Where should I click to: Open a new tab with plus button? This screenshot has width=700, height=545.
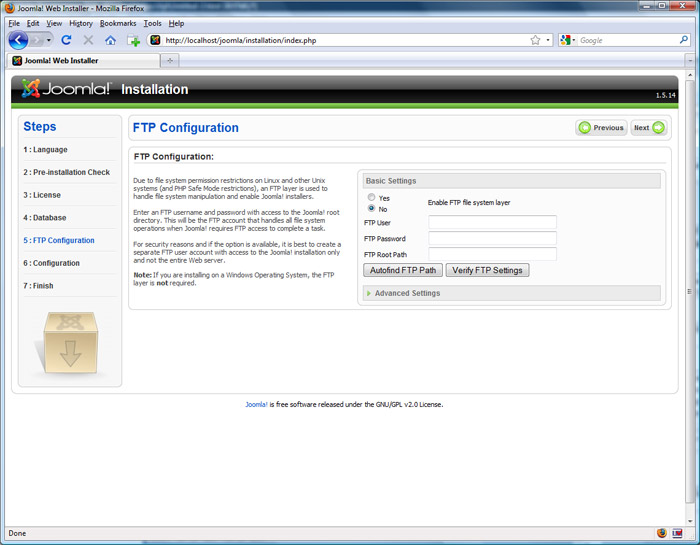click(x=170, y=60)
